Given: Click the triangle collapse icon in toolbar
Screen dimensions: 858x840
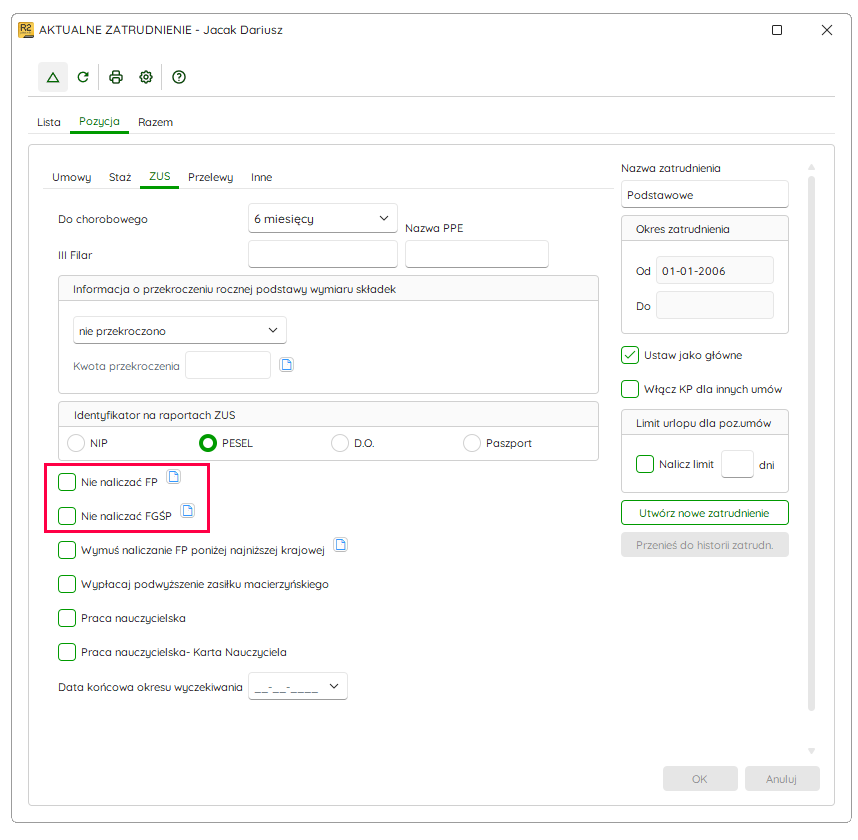Looking at the screenshot, I should (x=53, y=77).
